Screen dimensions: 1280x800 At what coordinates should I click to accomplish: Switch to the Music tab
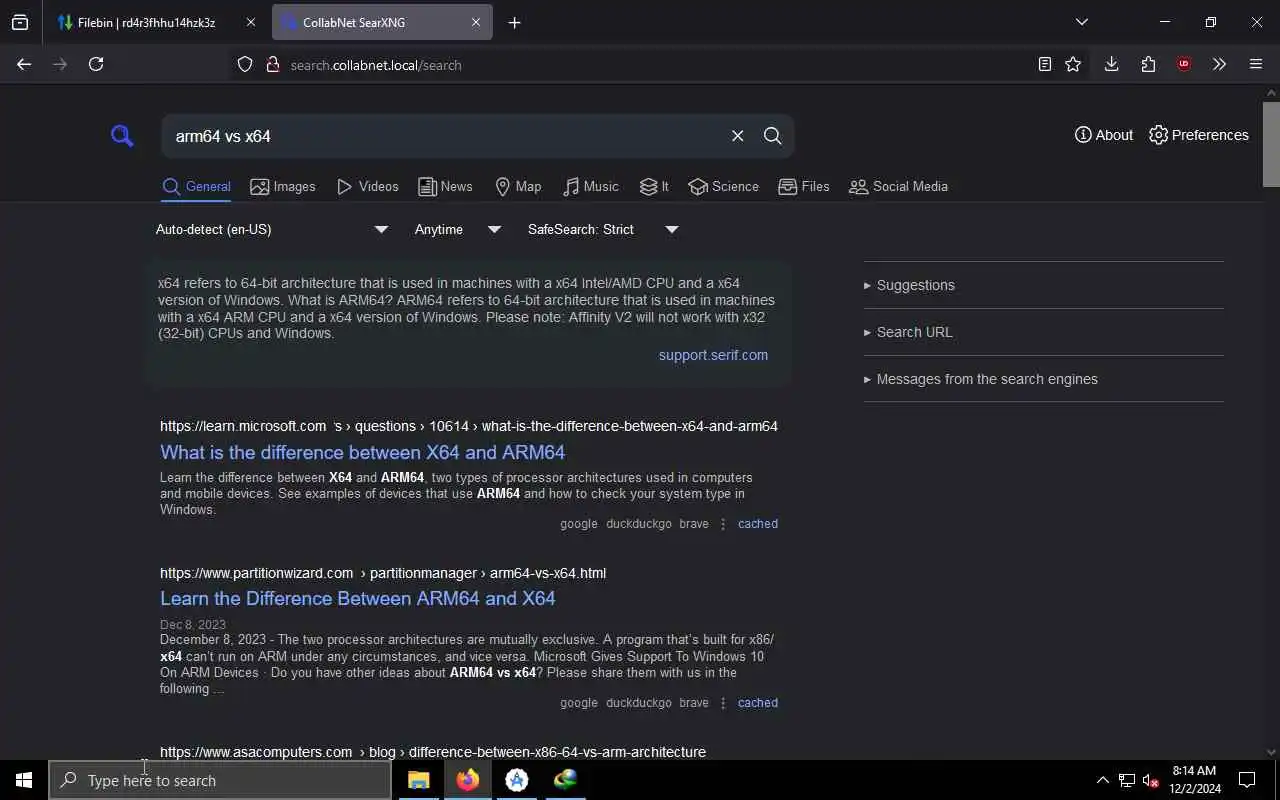click(590, 187)
